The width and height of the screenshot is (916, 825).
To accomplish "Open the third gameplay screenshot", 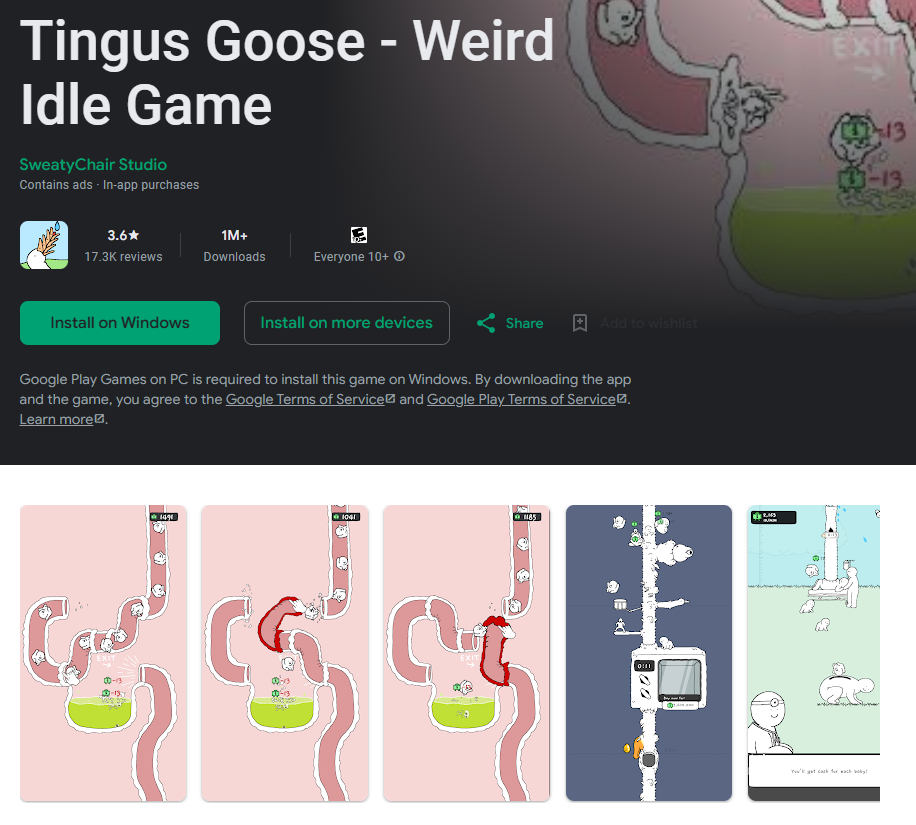I will pyautogui.click(x=466, y=653).
